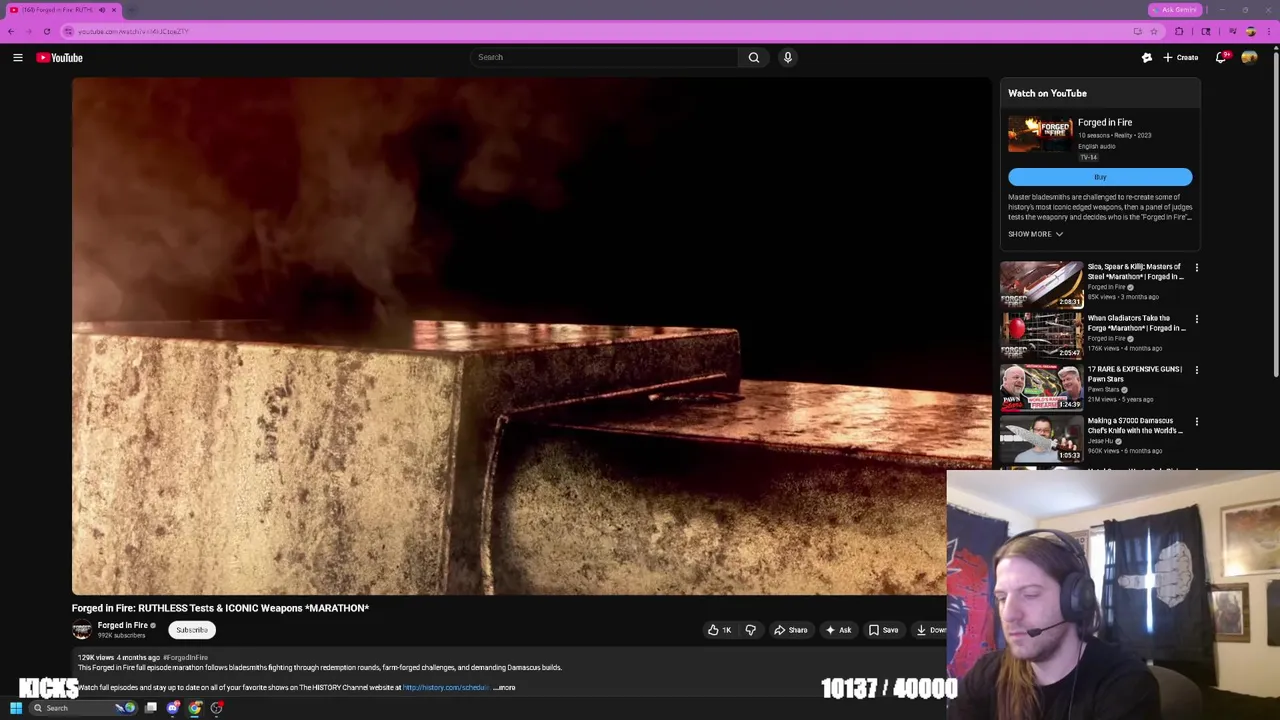1280x720 pixels.
Task: Open browser three-dot menu
Action: point(1271,31)
